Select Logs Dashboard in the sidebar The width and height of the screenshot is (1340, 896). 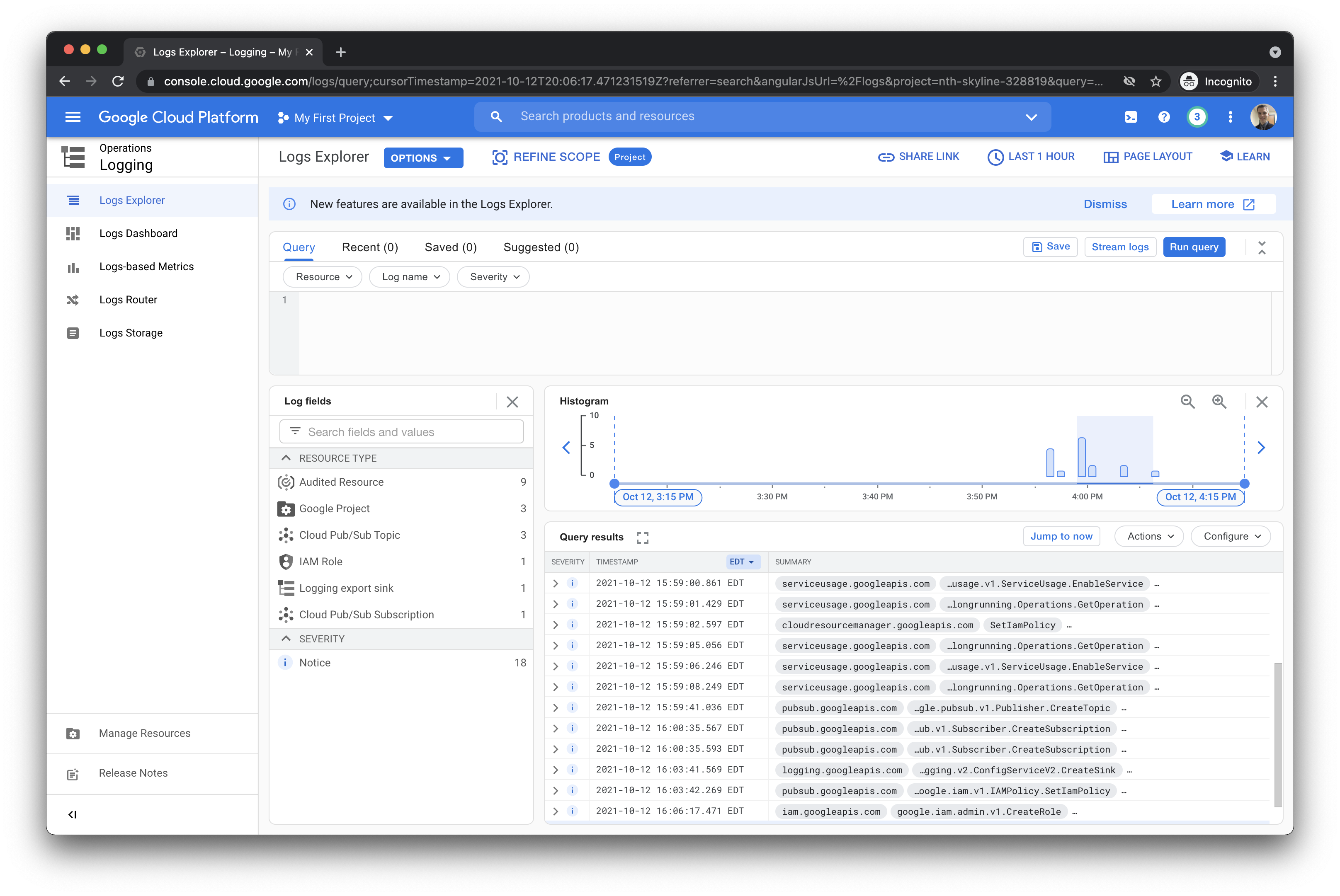coord(138,233)
